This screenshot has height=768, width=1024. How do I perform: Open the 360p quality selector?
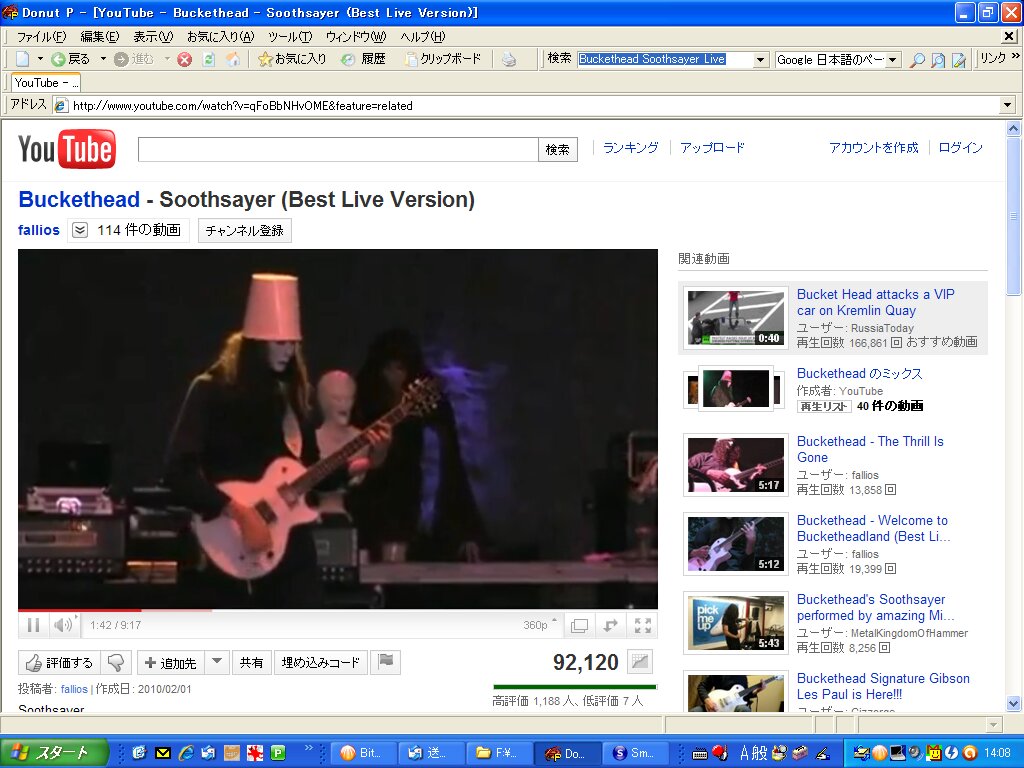coord(540,625)
